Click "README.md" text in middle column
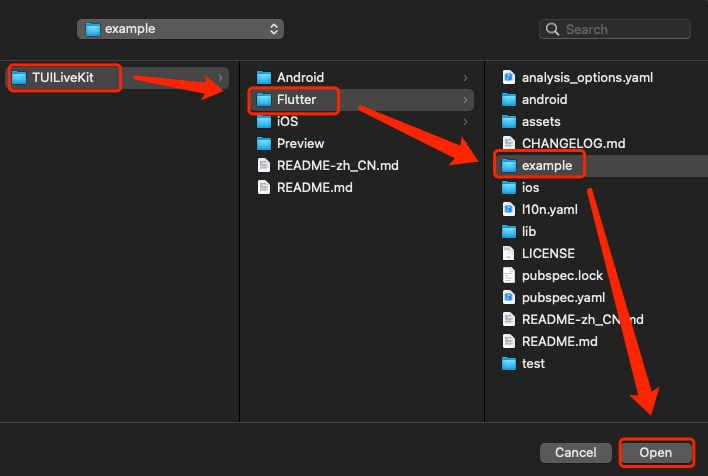 point(315,187)
